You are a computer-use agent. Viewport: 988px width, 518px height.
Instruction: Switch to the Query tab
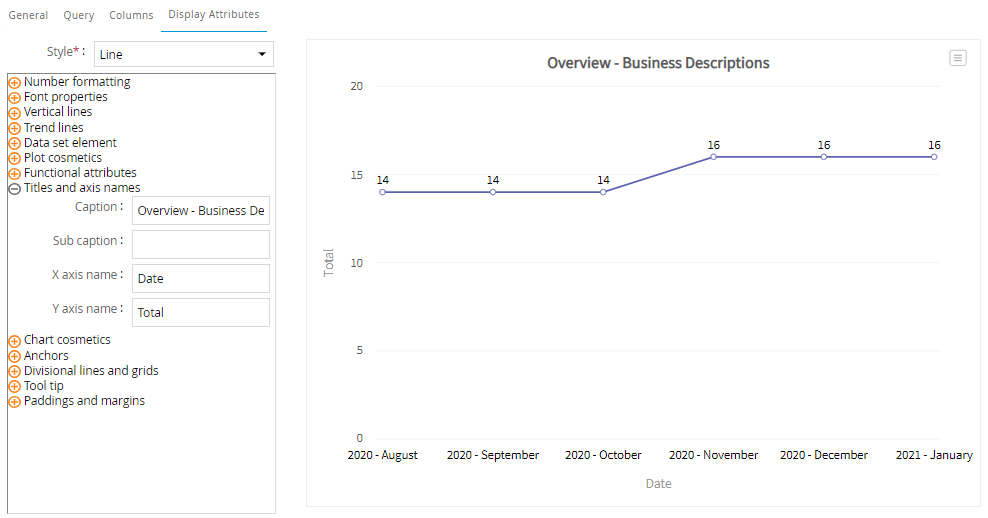coord(79,15)
